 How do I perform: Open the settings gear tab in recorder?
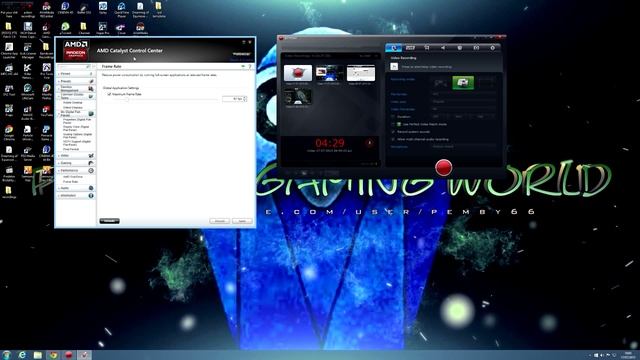coord(493,48)
